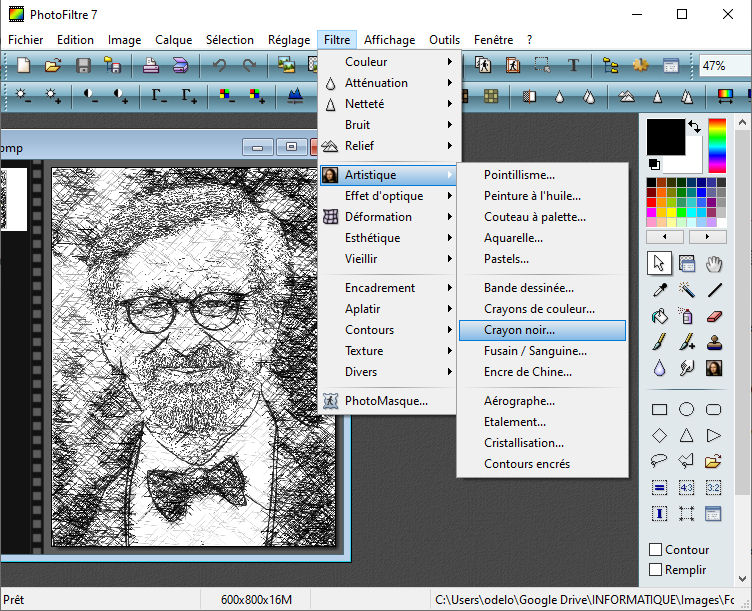
Task: Open the zoom percentage 47% box
Action: click(x=724, y=66)
